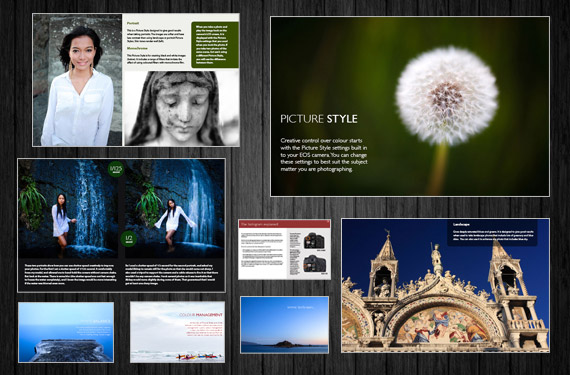Viewport: 570px width, 375px height.
Task: Click the lower camera image in histogram page
Action: pyautogui.click(x=314, y=263)
